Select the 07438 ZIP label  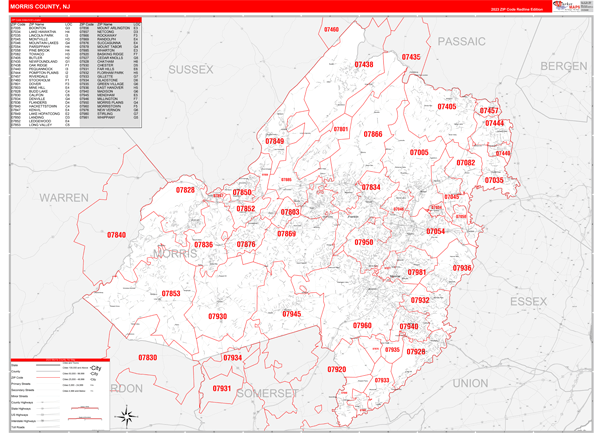364,64
